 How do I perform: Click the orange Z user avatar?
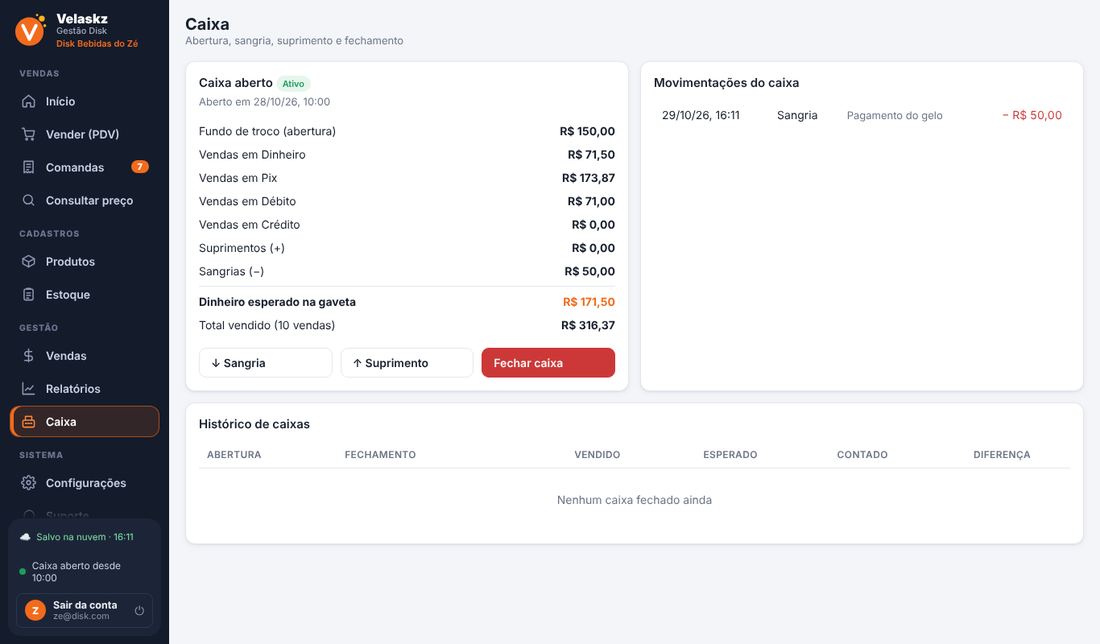tap(35, 610)
